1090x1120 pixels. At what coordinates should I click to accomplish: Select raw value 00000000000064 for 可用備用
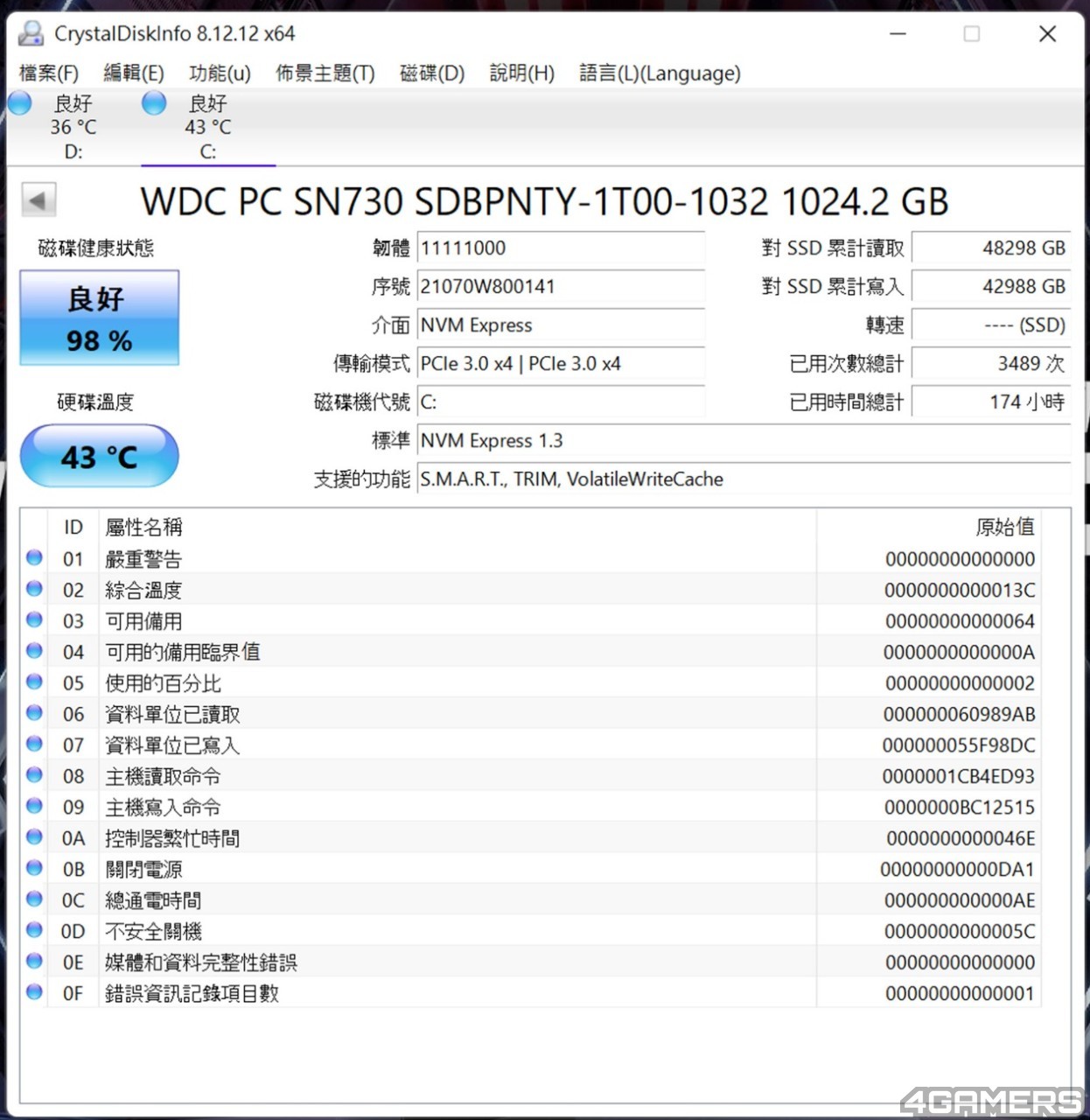960,621
